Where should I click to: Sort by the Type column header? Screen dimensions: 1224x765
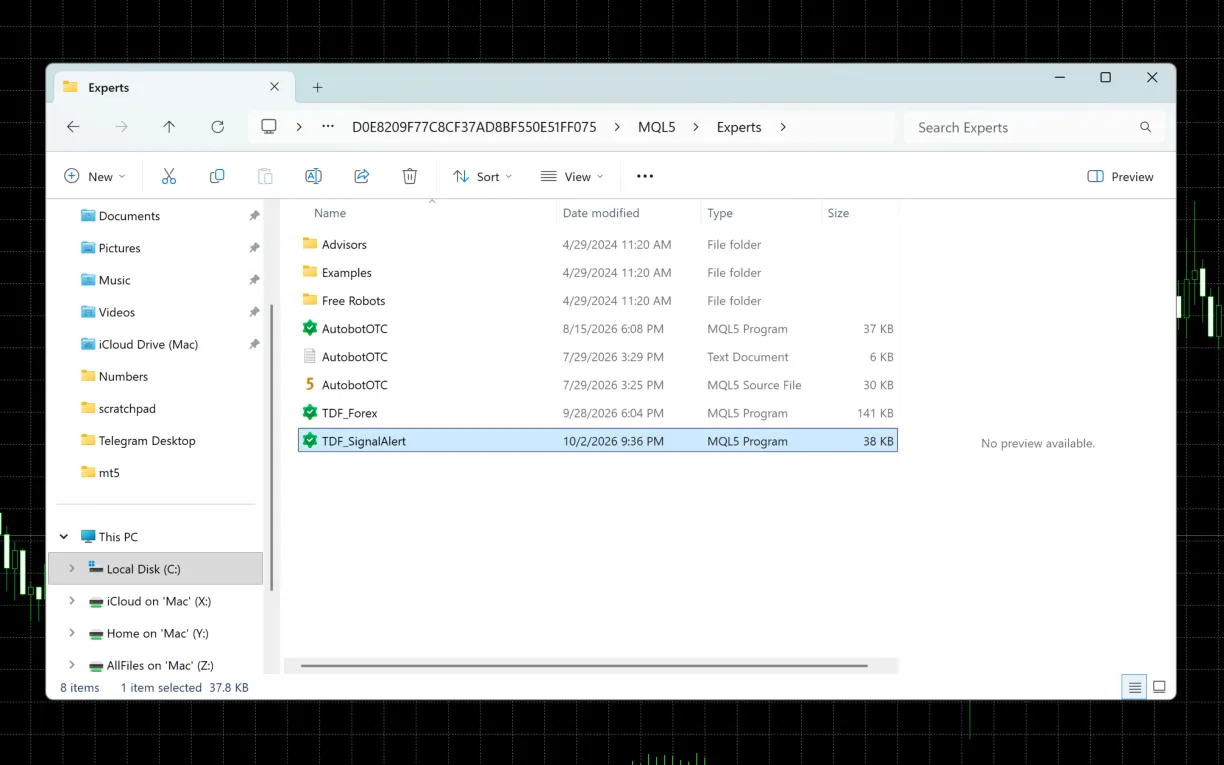click(720, 213)
